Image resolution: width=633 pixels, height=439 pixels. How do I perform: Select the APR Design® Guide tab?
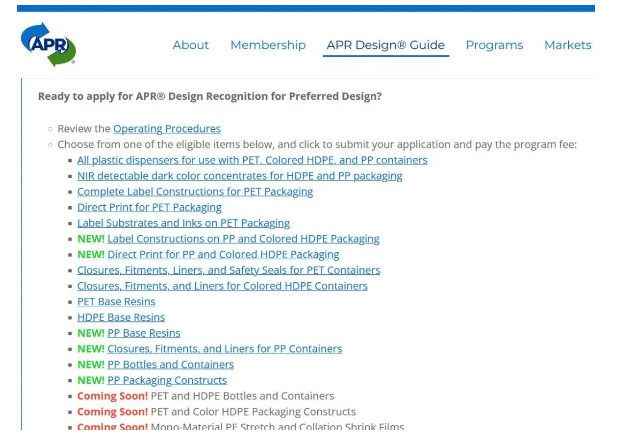pos(386,45)
